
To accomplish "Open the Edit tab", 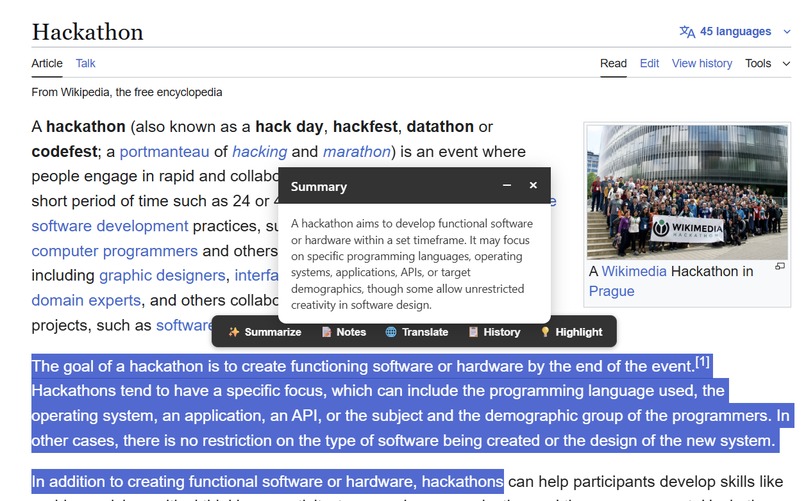I will (x=649, y=64).
